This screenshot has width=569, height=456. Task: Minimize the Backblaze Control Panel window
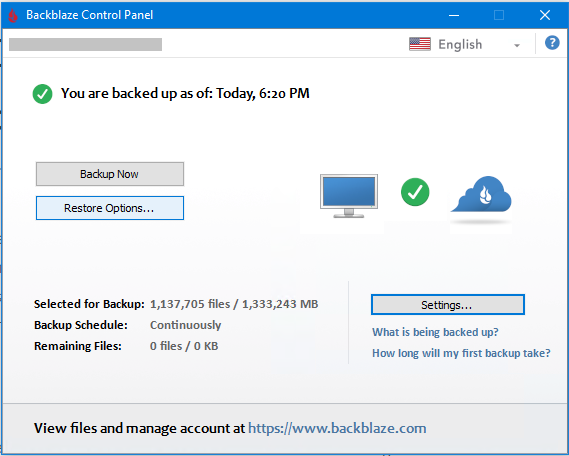[x=454, y=15]
